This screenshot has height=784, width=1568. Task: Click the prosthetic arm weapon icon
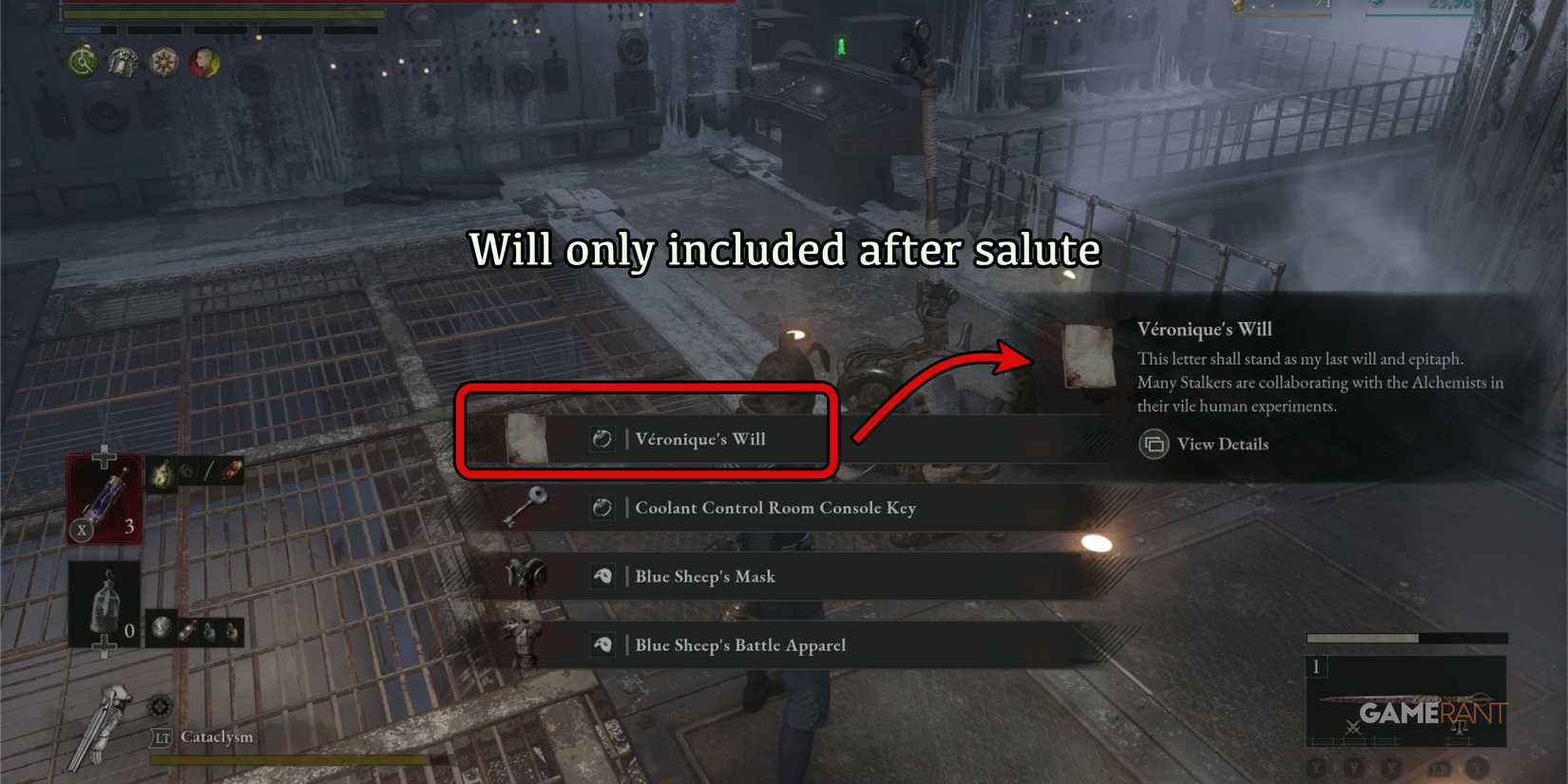105,727
